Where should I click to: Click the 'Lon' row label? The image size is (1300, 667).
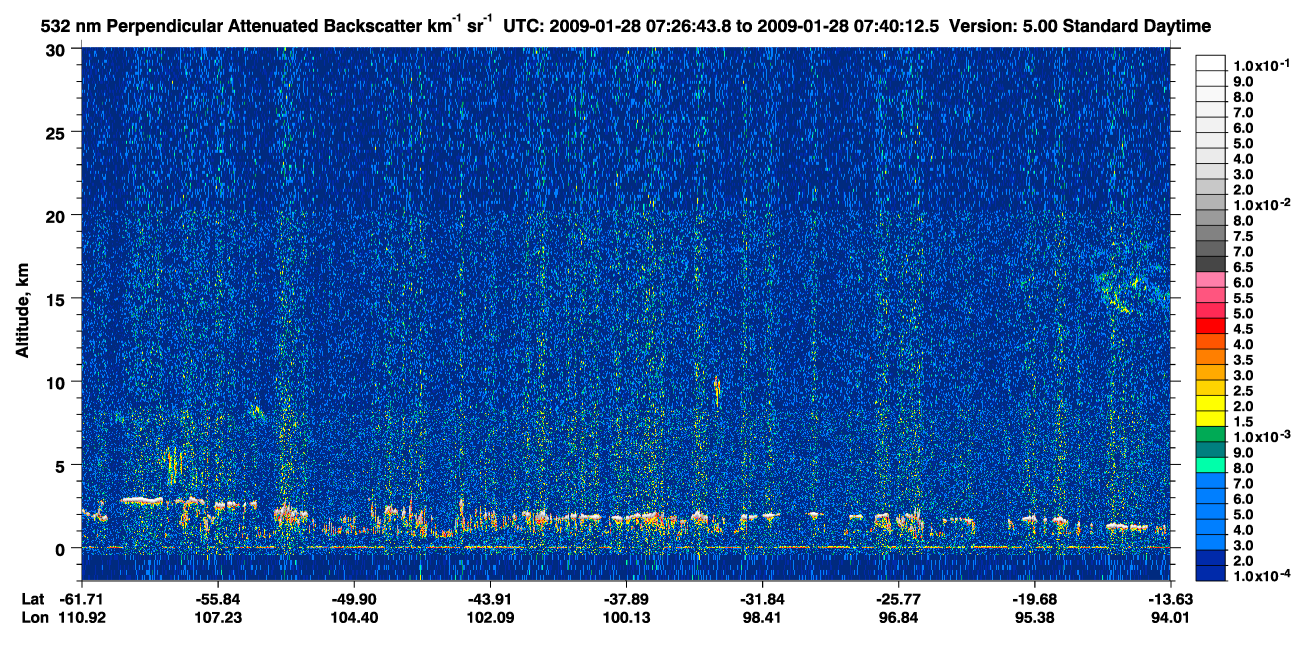click(x=34, y=617)
